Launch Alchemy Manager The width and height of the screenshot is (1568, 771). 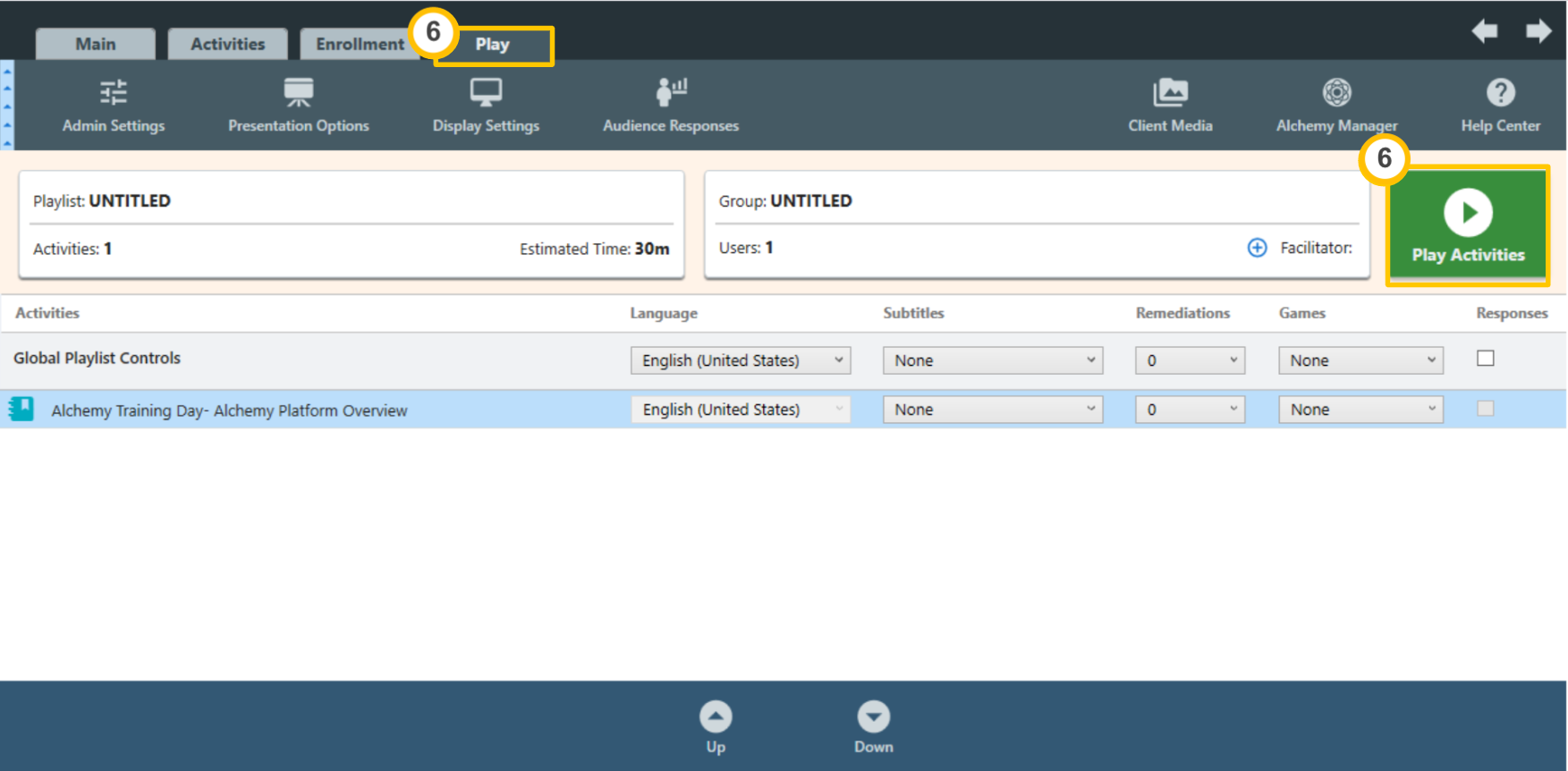point(1336,106)
